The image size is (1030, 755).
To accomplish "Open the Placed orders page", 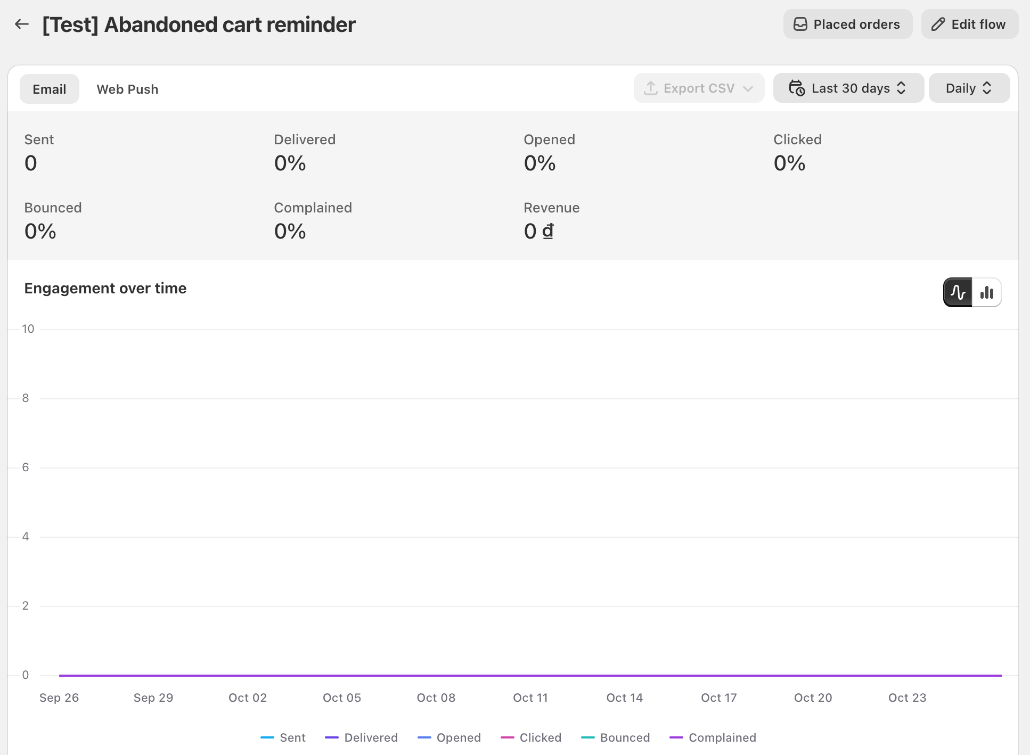I will tap(847, 24).
